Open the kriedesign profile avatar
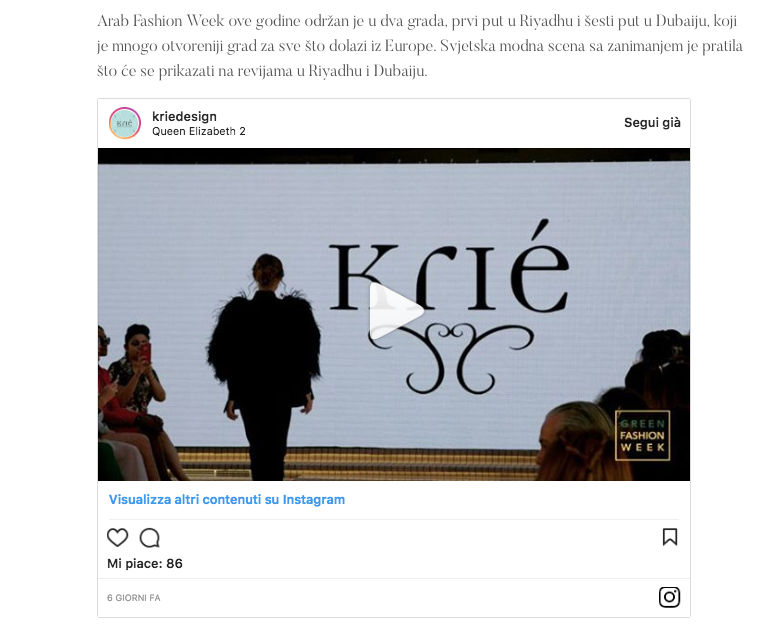This screenshot has width=774, height=631. tap(125, 123)
